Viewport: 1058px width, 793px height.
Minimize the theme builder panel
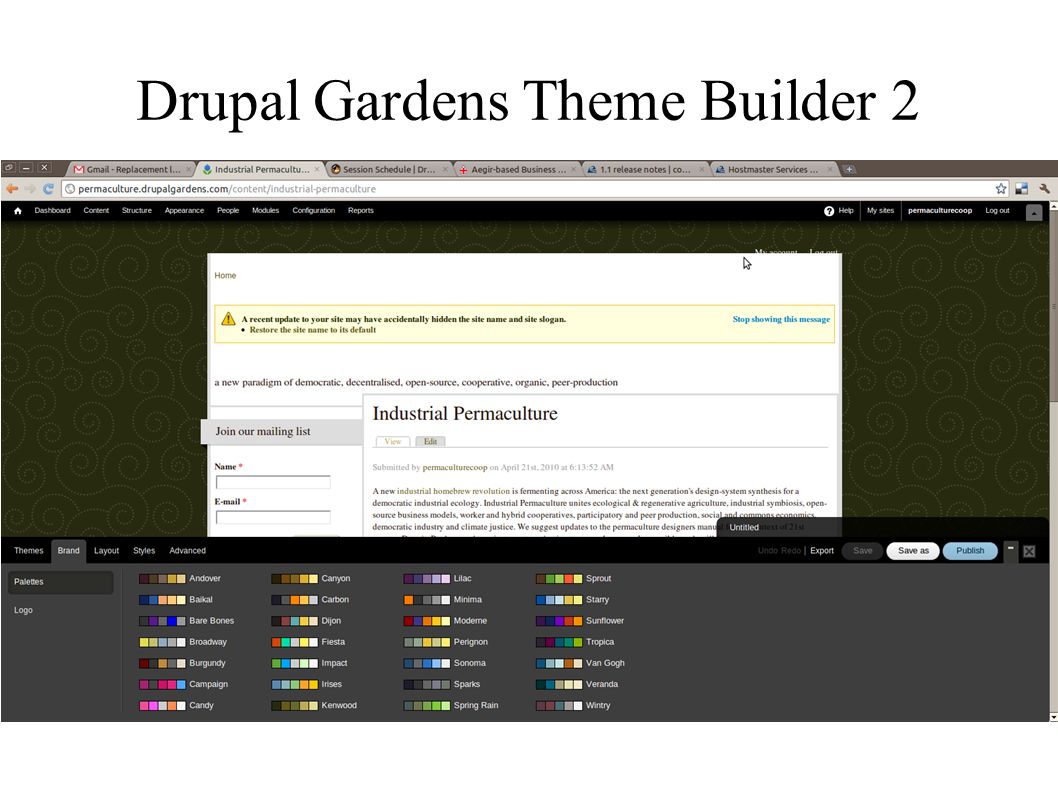coord(1010,549)
